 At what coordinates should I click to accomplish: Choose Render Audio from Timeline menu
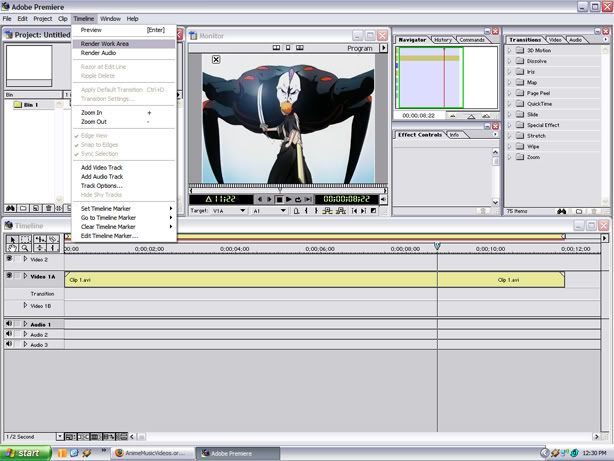[124, 53]
